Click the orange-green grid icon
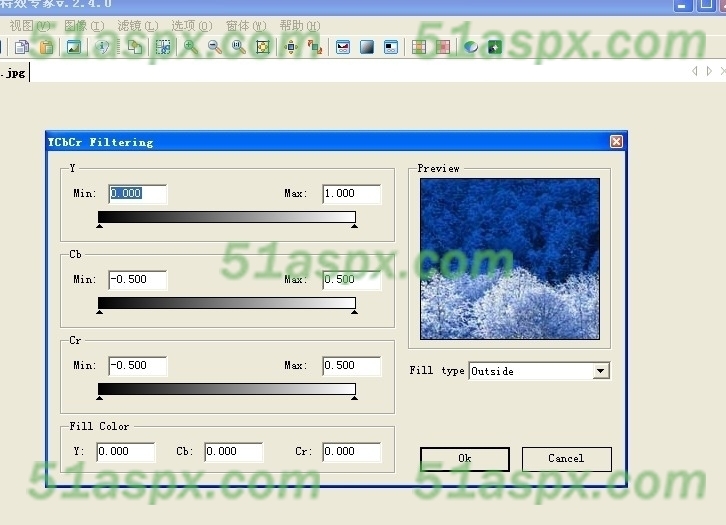 coord(419,47)
